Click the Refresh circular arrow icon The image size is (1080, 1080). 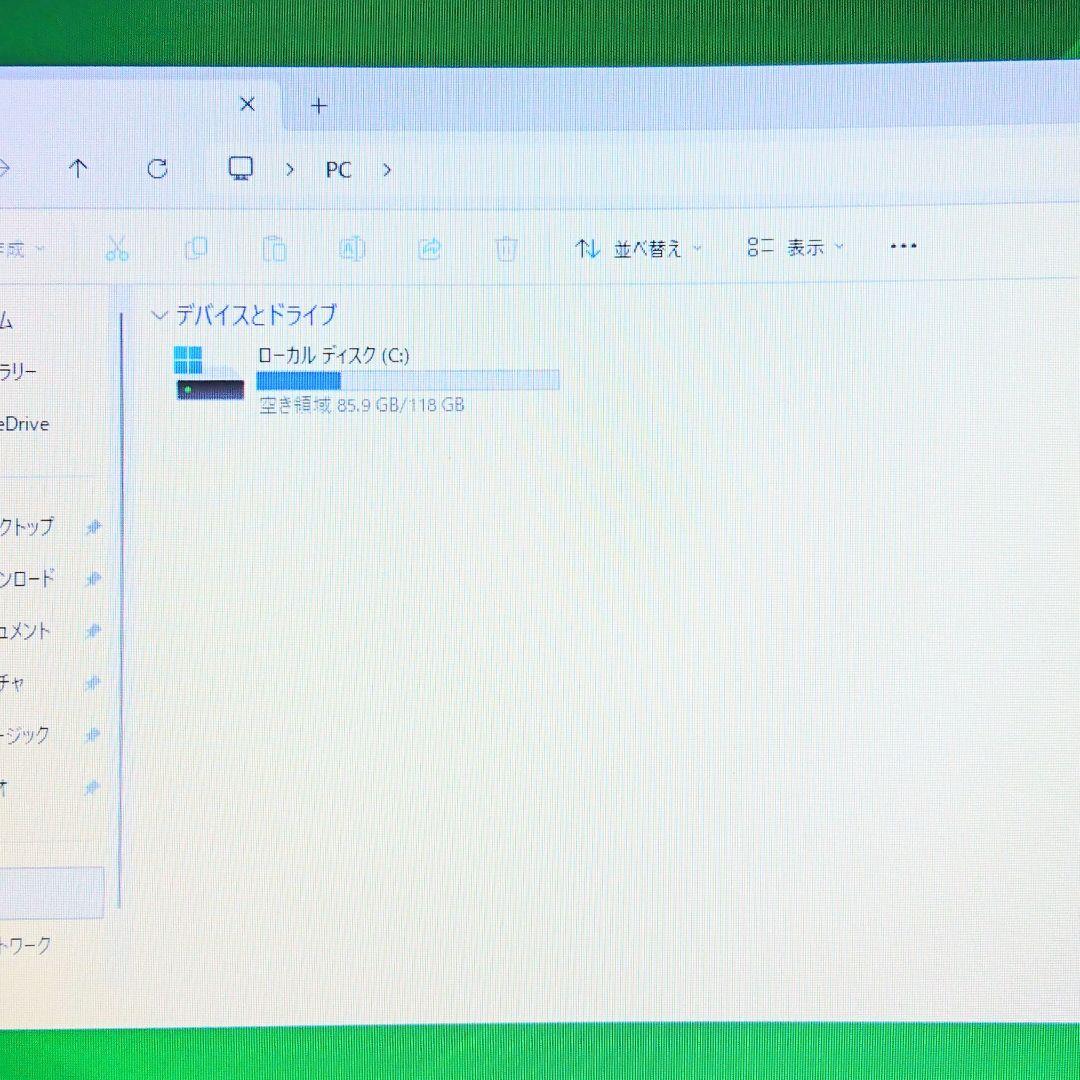tap(157, 169)
